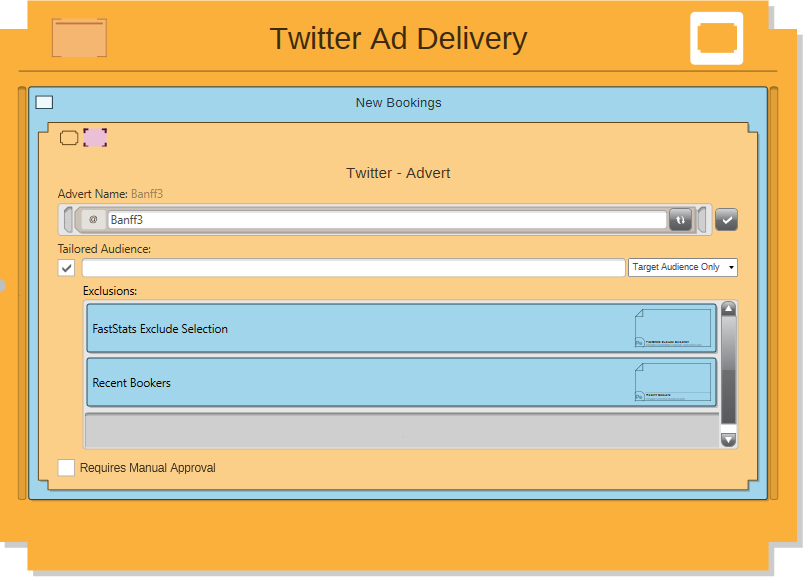Click the left bracket handle of advert field
The height and width of the screenshot is (578, 804).
[x=68, y=220]
